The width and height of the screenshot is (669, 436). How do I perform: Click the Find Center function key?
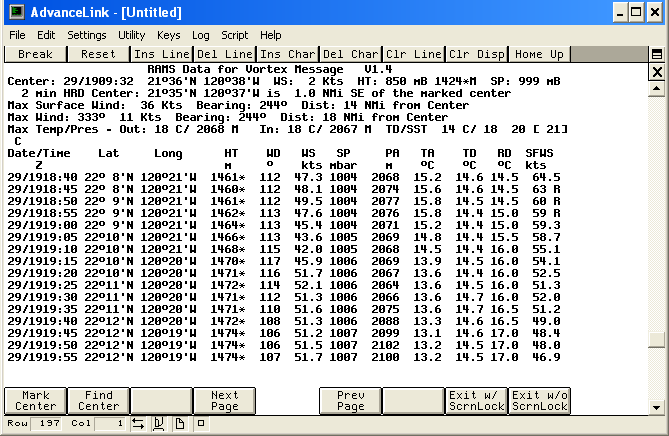point(98,401)
